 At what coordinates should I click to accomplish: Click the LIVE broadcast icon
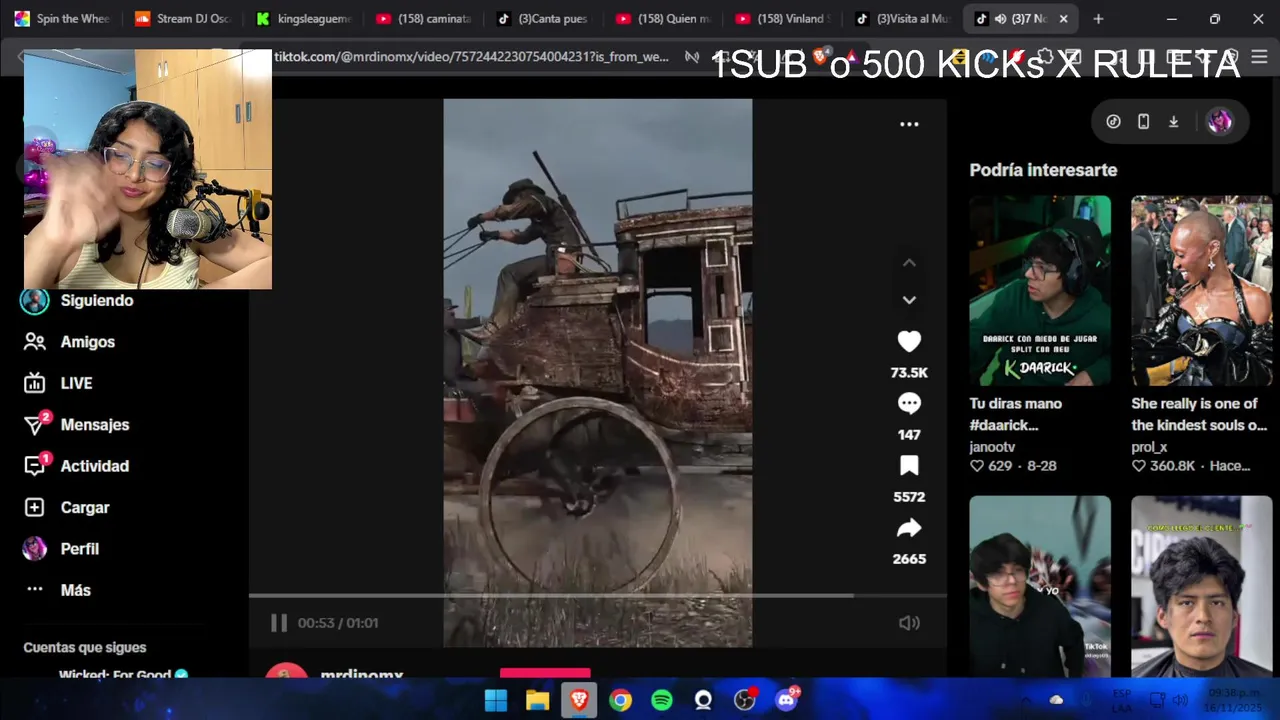[x=35, y=383]
